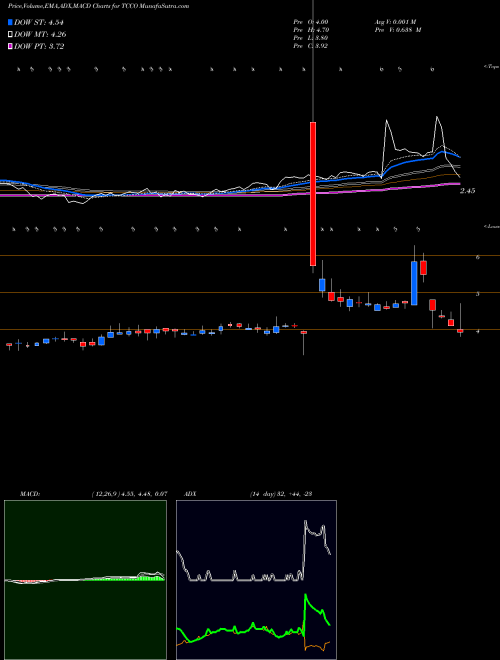Image resolution: width=500 pixels, height=660 pixels.
Task: Open the ADX indicator panel
Action: [256, 580]
